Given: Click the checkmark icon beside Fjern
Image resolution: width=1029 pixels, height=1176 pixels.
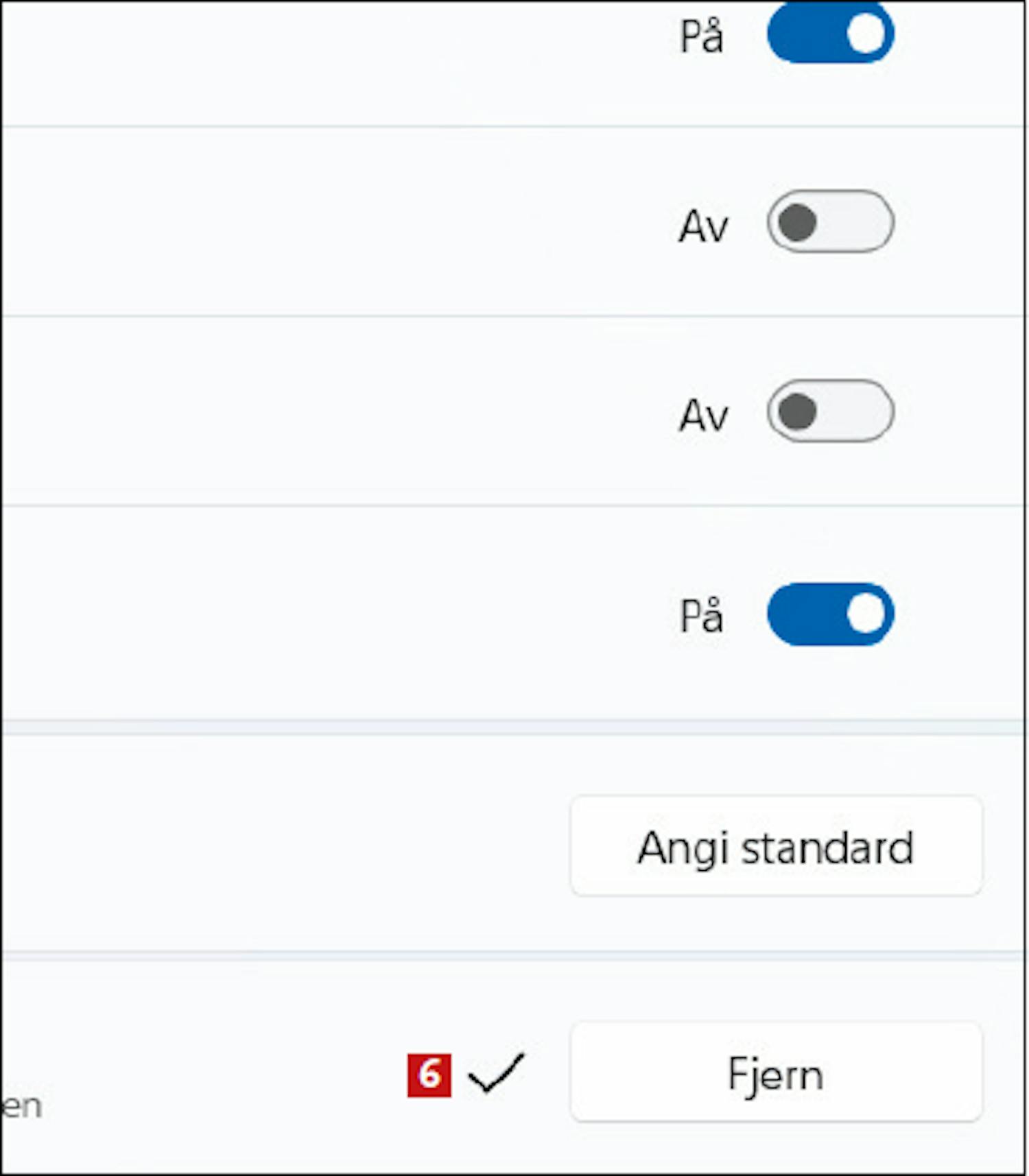Looking at the screenshot, I should [x=496, y=1073].
